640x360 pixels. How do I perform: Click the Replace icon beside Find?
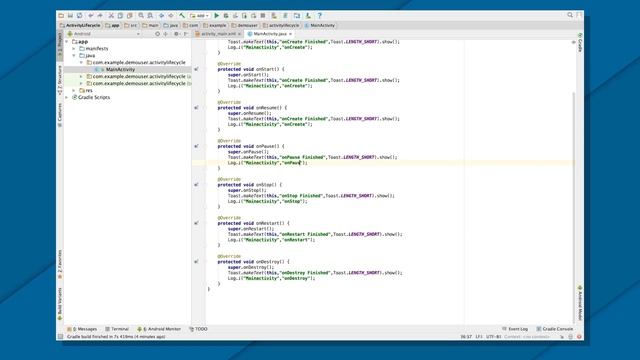[150, 16]
